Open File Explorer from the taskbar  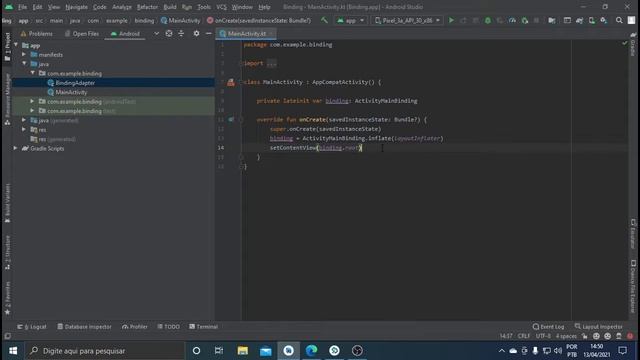point(243,351)
